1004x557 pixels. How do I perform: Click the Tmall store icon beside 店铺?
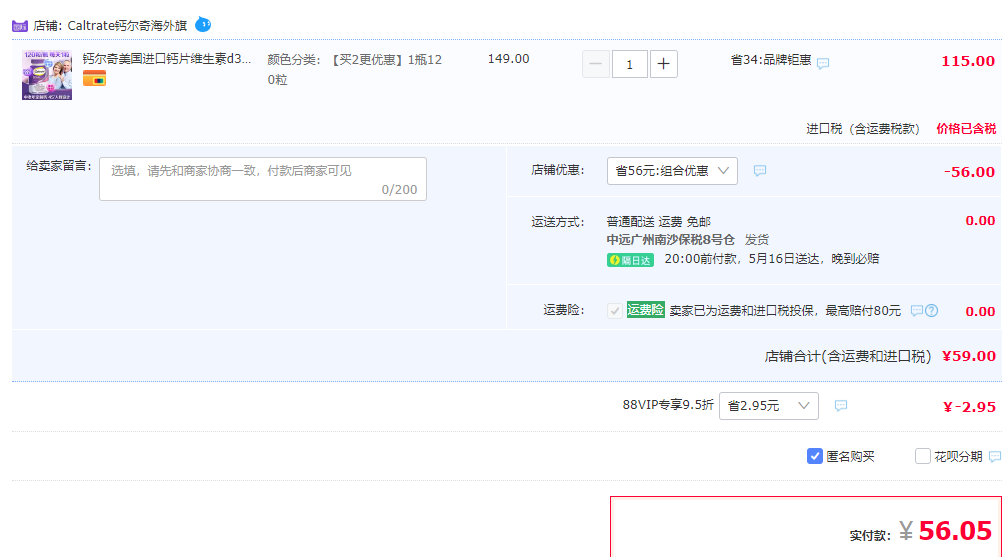(x=20, y=26)
